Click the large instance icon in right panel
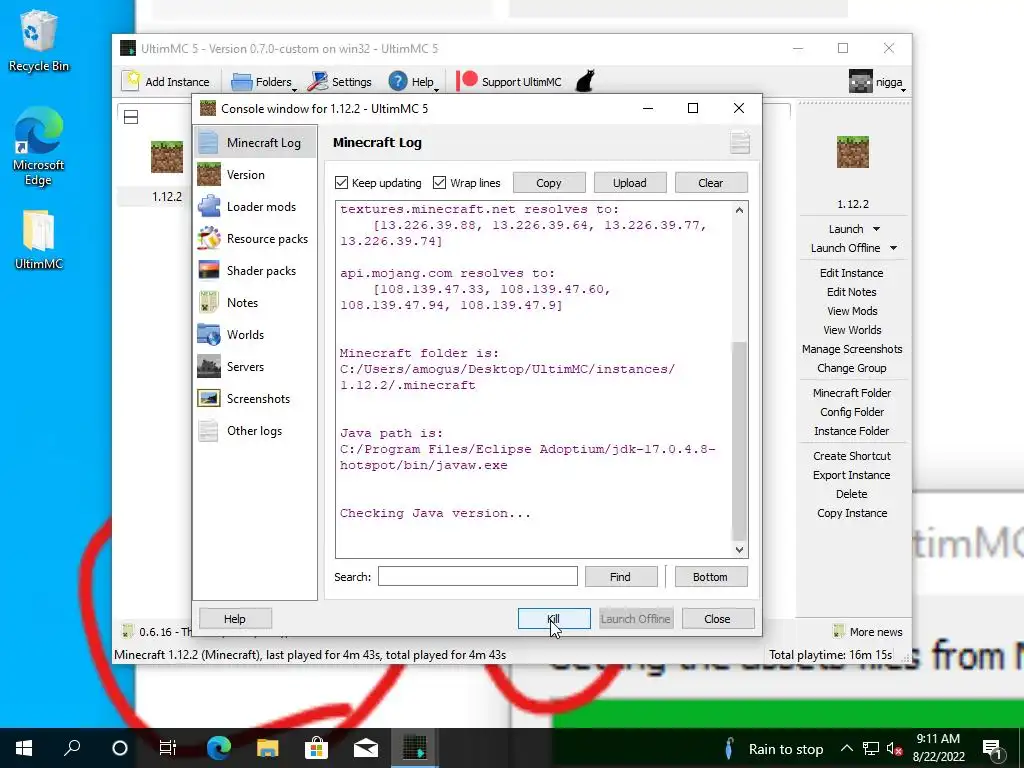This screenshot has width=1024, height=768. click(853, 152)
